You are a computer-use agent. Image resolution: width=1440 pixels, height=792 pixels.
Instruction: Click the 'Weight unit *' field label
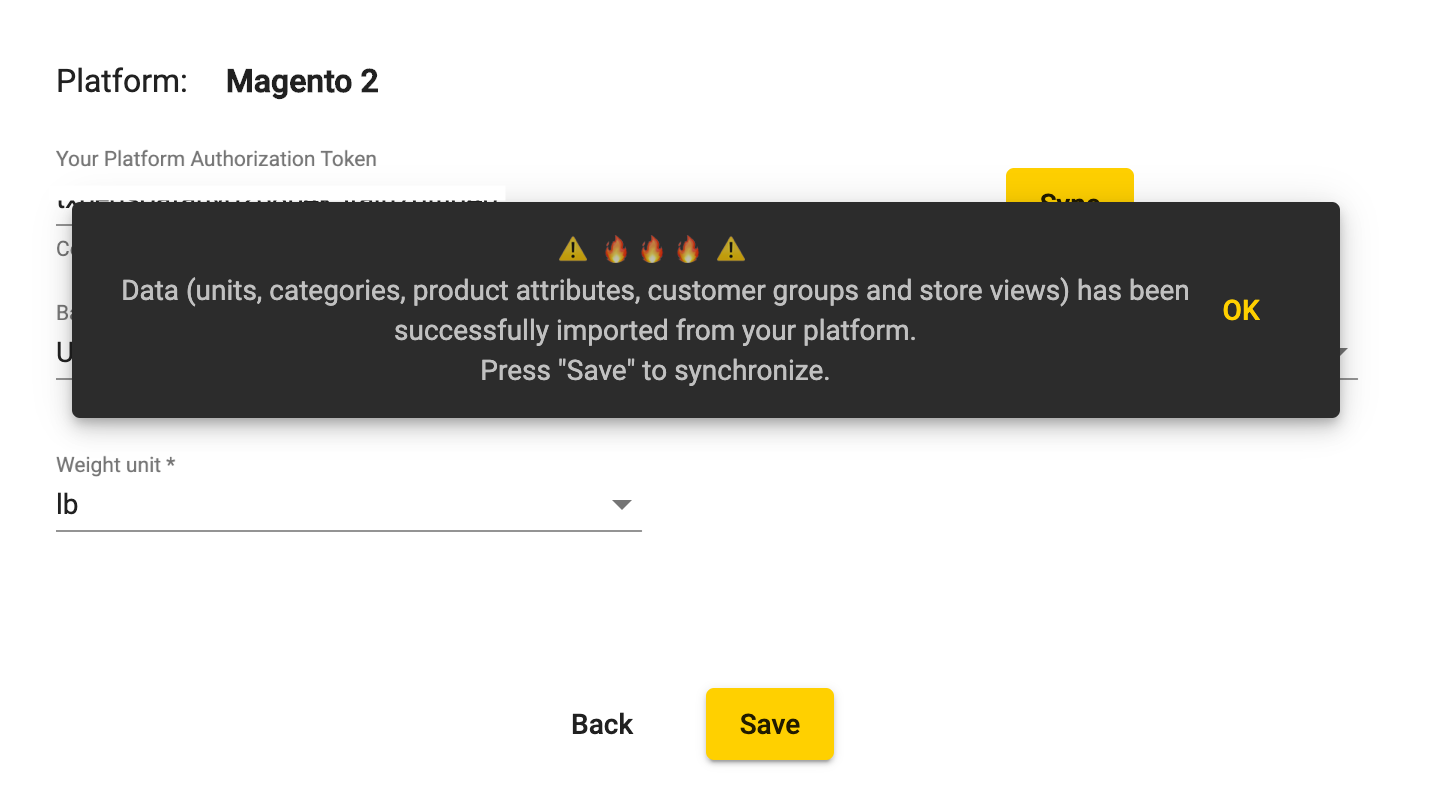[116, 464]
